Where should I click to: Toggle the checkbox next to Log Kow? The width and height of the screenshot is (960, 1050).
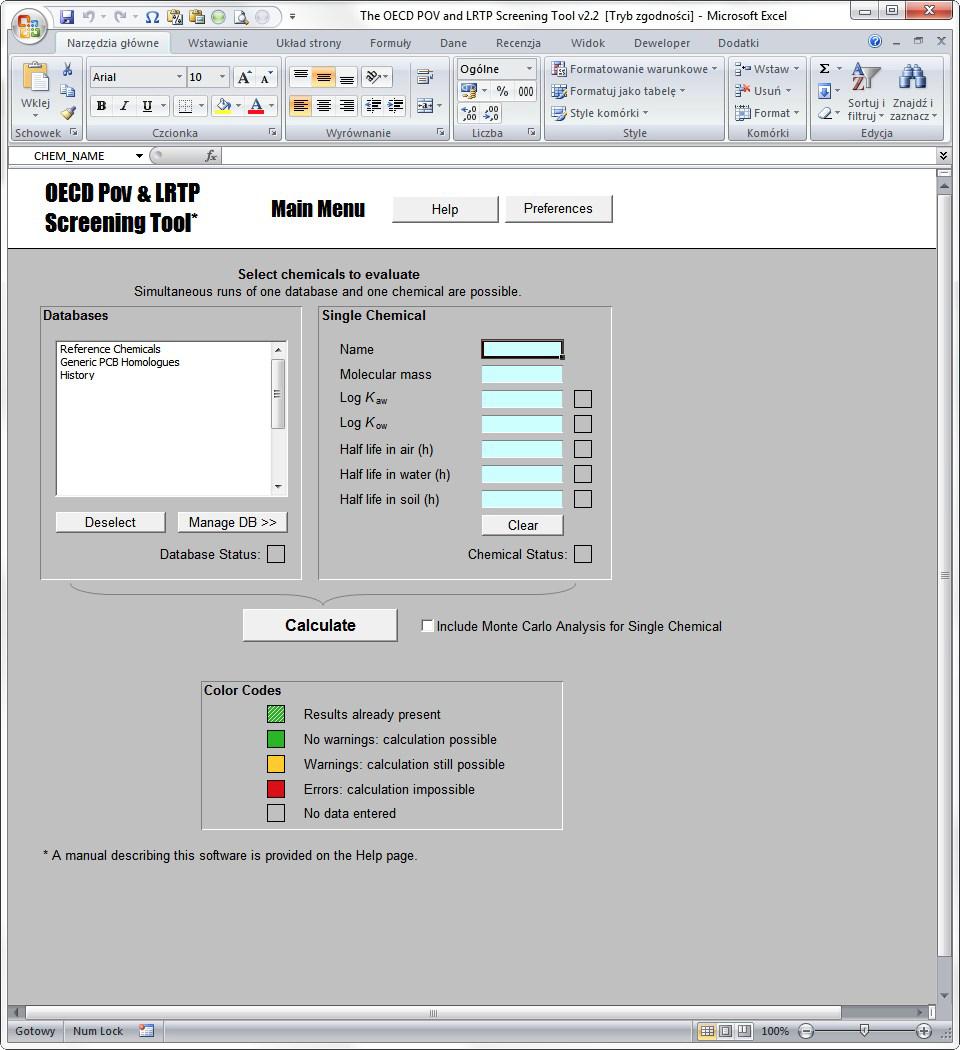pos(583,424)
